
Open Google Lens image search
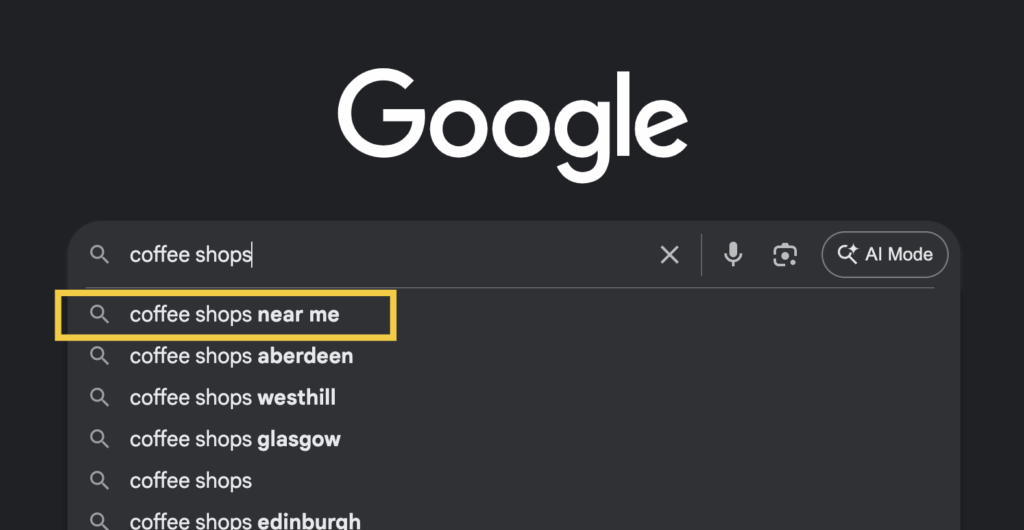(785, 255)
